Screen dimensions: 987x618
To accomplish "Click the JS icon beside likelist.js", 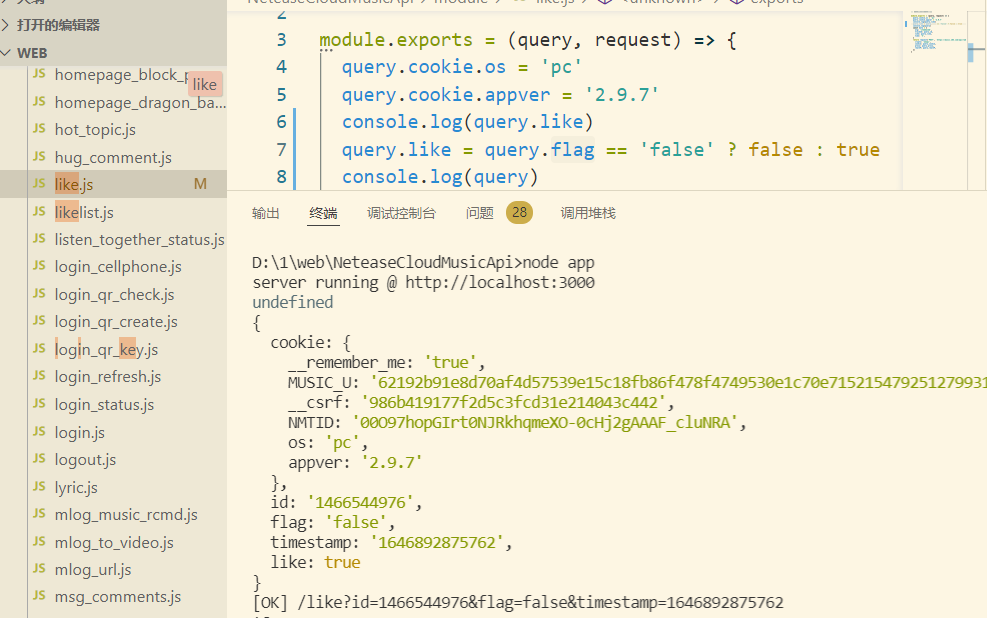I will click(x=38, y=211).
